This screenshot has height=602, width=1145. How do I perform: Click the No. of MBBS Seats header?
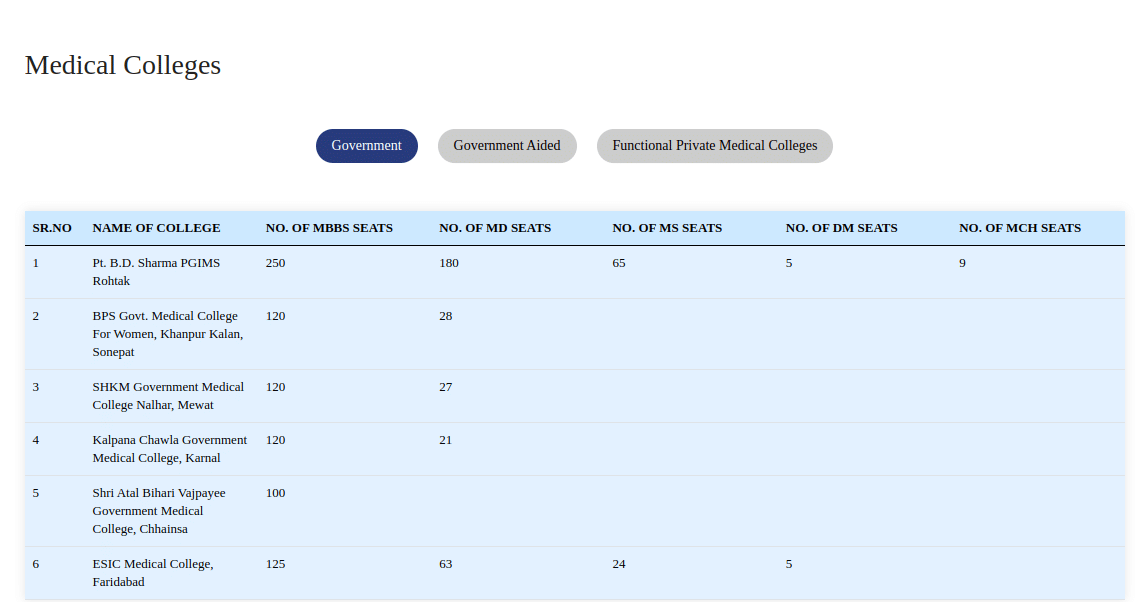(329, 228)
